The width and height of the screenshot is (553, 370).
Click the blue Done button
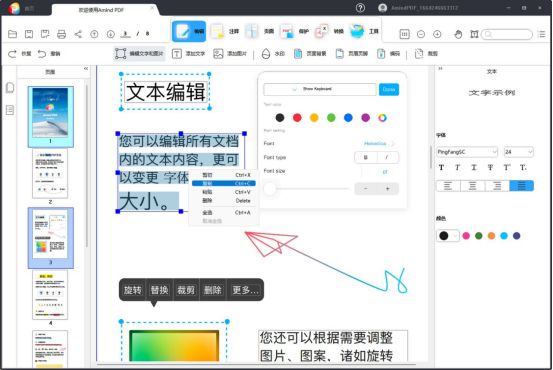(x=389, y=89)
